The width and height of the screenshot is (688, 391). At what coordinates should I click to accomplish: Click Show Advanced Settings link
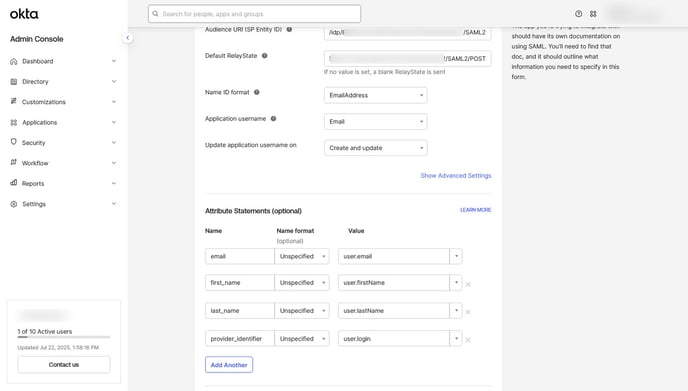[456, 176]
